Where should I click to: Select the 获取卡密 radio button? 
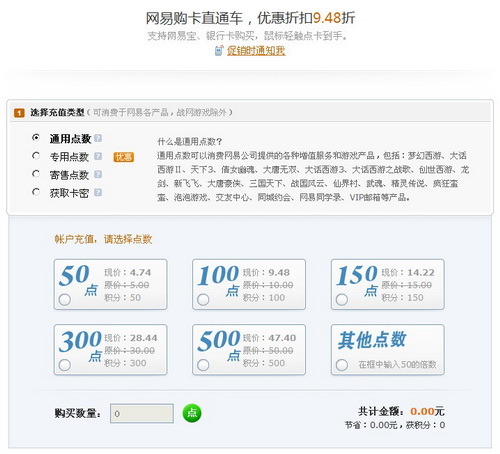point(36,192)
